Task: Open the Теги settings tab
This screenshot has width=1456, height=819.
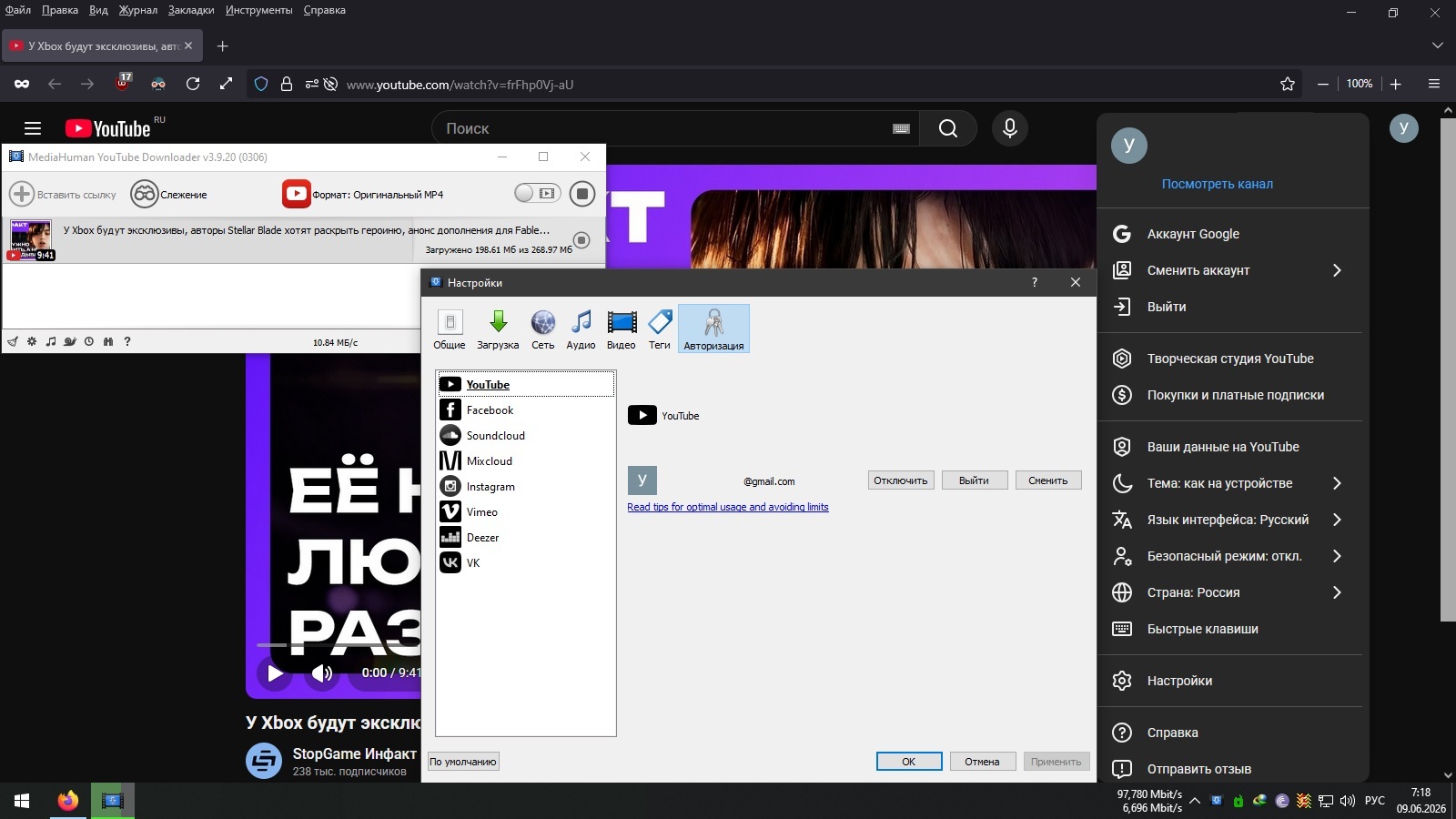Action: tap(660, 329)
